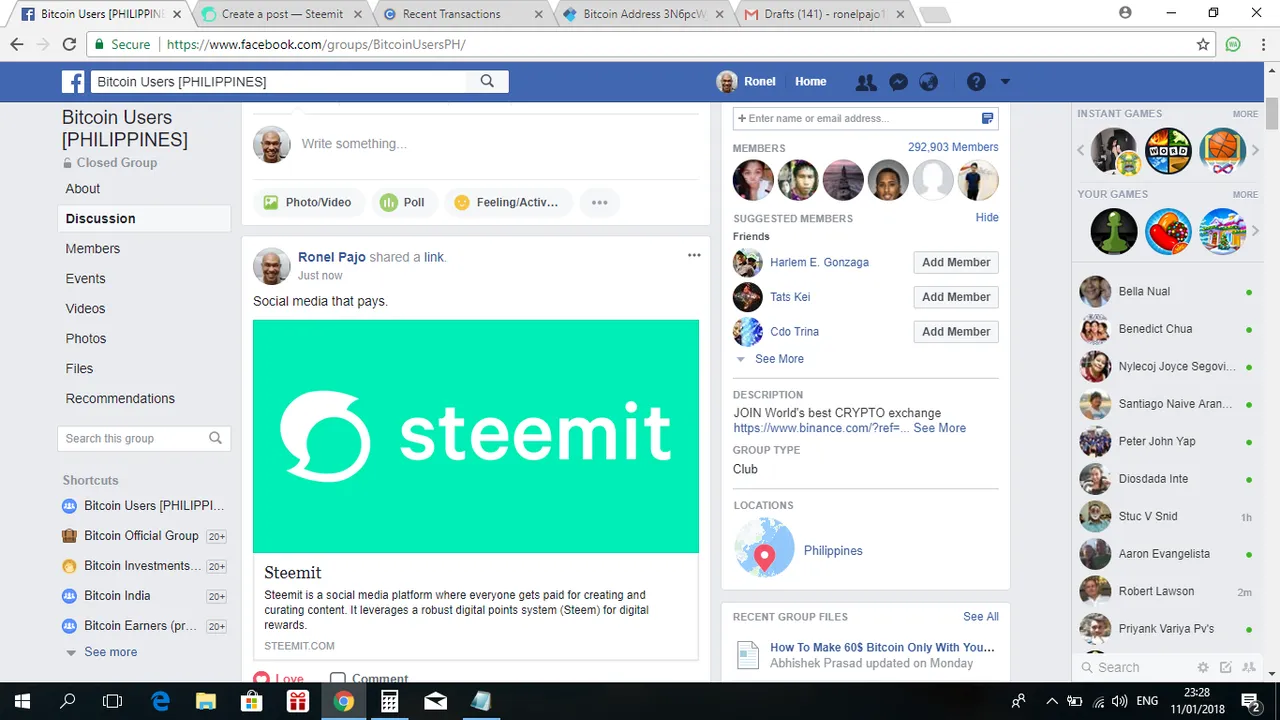Open the 292,903 Members link
Screen dimensions: 1280x720
point(953,147)
